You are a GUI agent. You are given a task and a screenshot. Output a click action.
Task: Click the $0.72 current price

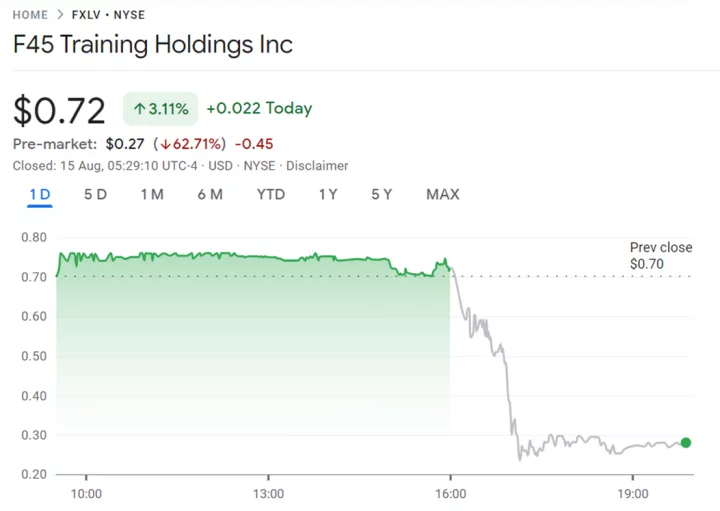[59, 108]
